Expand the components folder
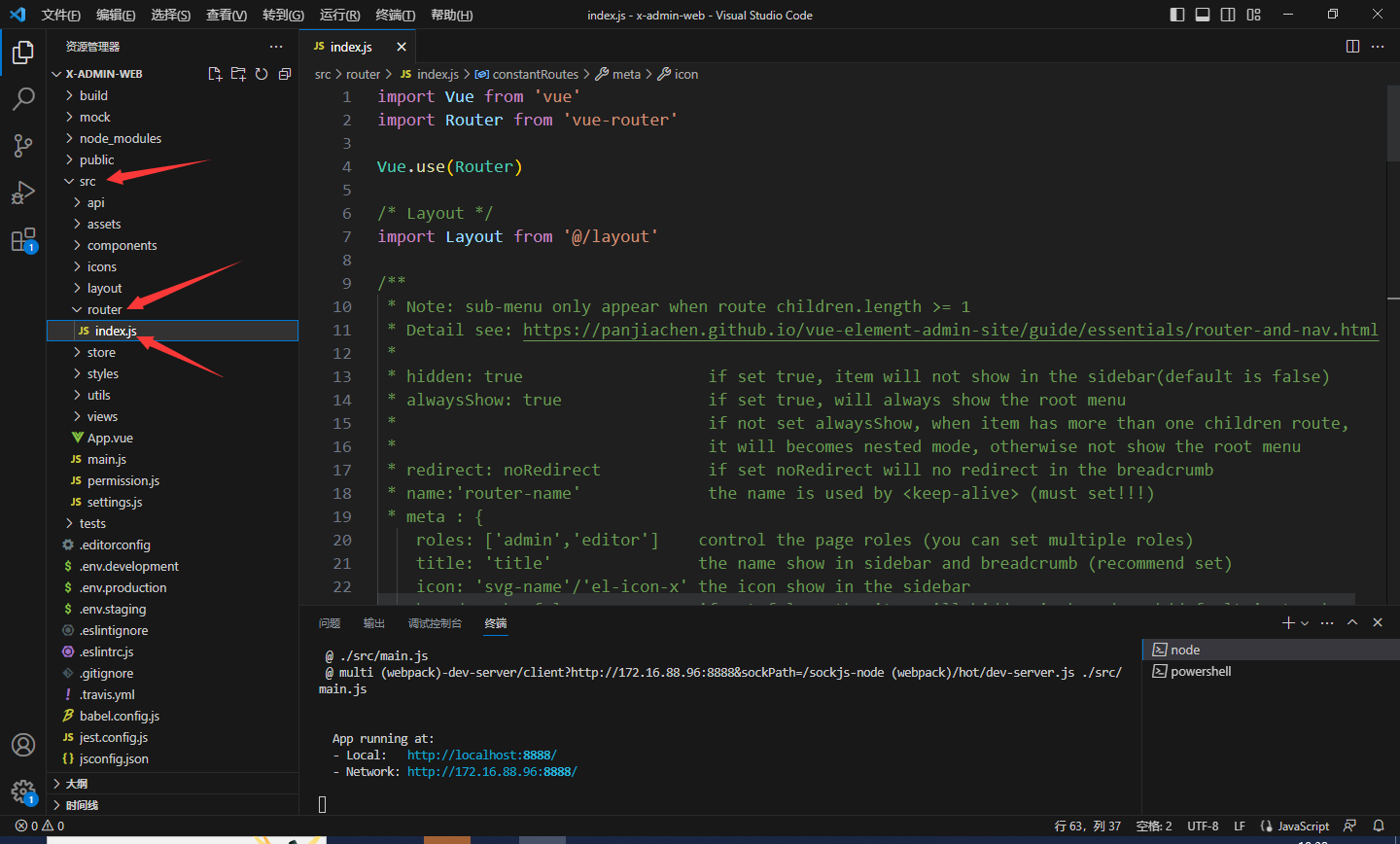1400x844 pixels. (x=173, y=245)
